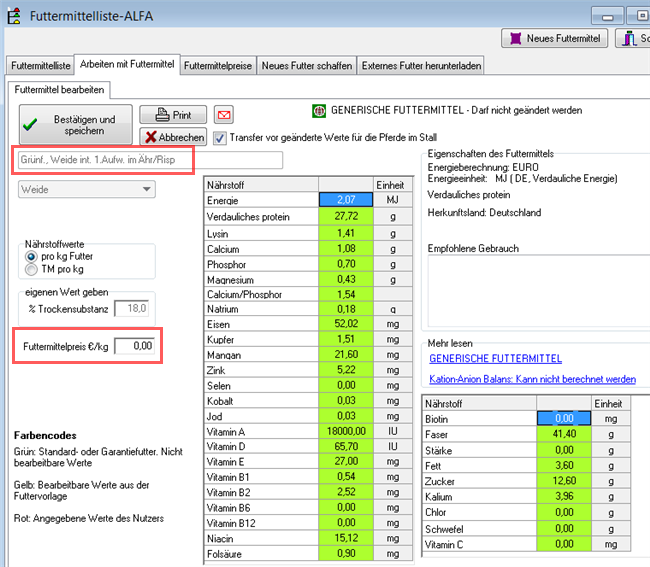Select TM pro kg radio button

point(31,269)
